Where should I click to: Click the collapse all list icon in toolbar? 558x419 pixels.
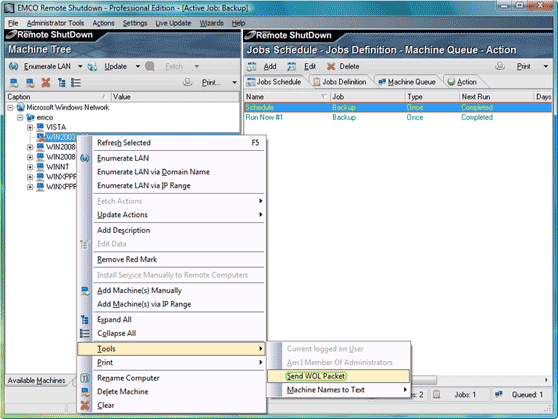point(76,83)
